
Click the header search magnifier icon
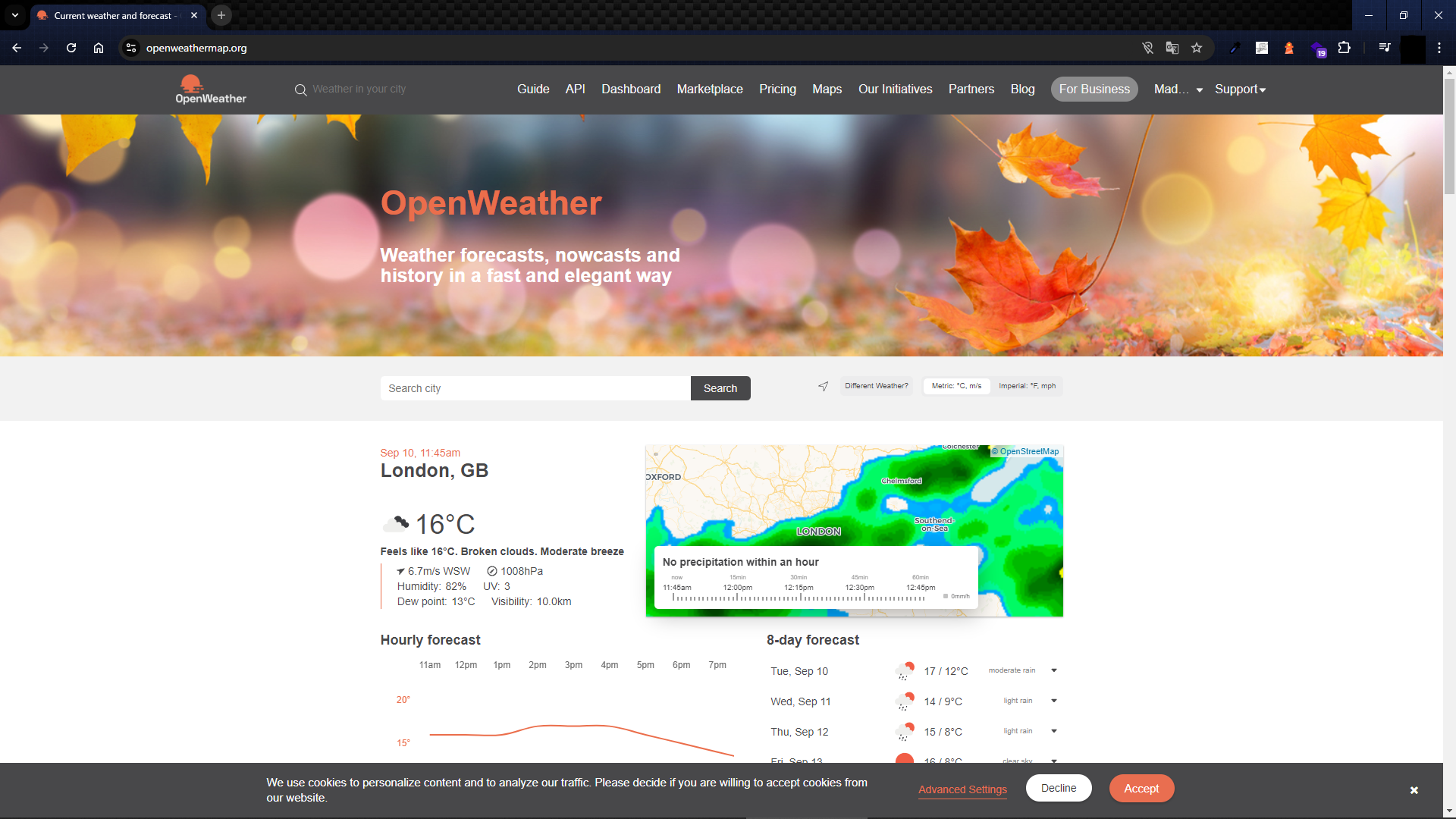coord(301,89)
